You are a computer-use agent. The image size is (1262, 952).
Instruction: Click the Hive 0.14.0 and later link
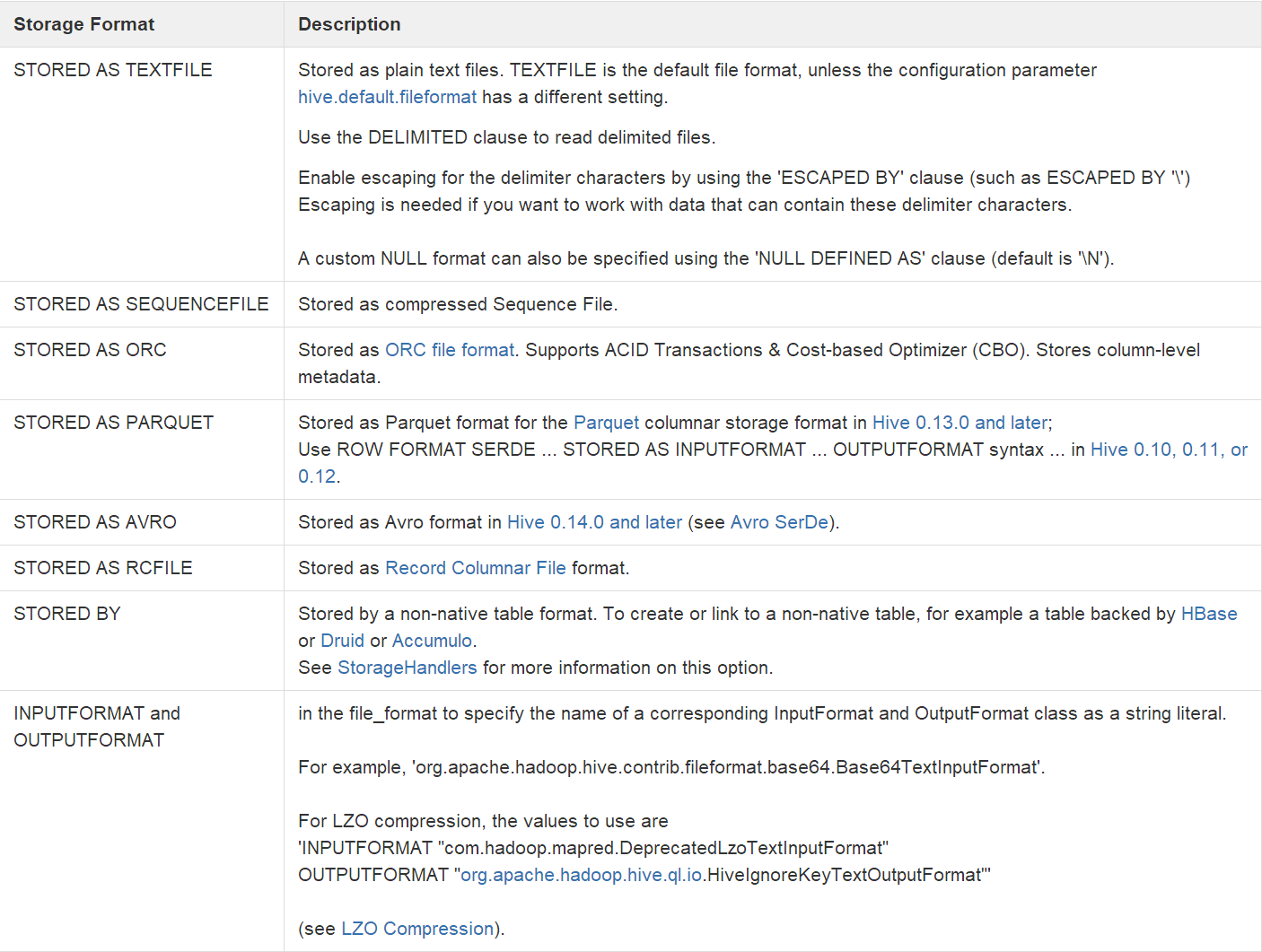(x=594, y=522)
